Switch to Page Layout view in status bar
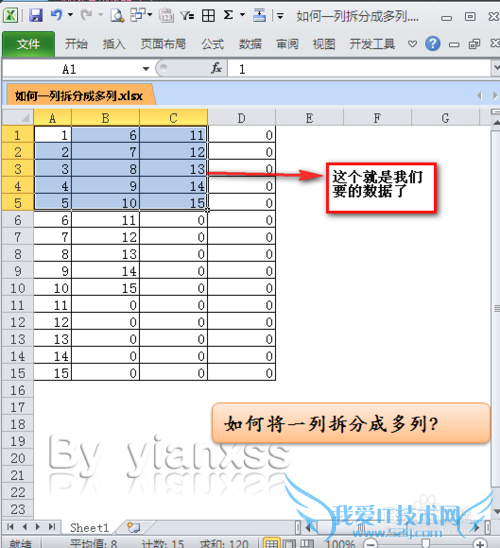Viewport: 500px width, 548px height. click(289, 543)
